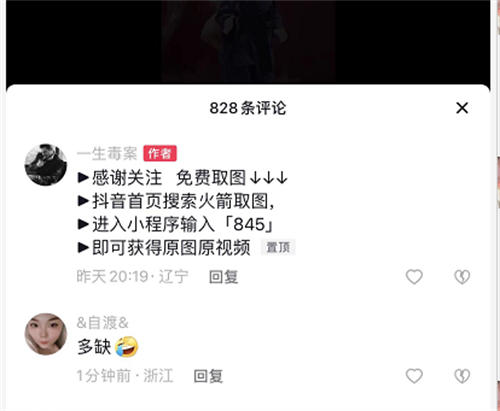Dislike the 多缺 comment with broken heart icon
The image size is (500, 411).
pos(462,376)
